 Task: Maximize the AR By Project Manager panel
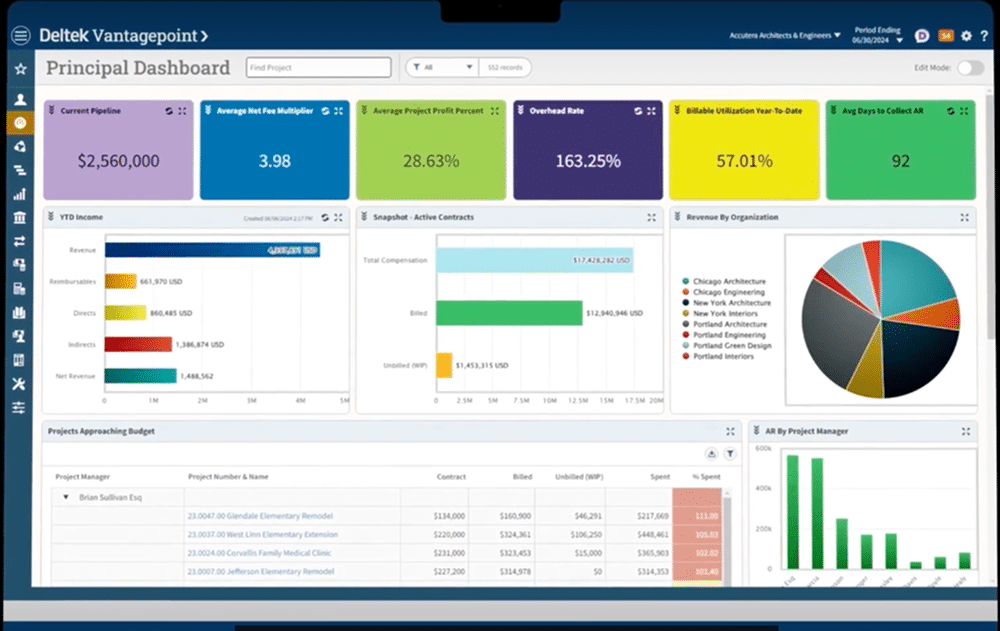click(966, 431)
